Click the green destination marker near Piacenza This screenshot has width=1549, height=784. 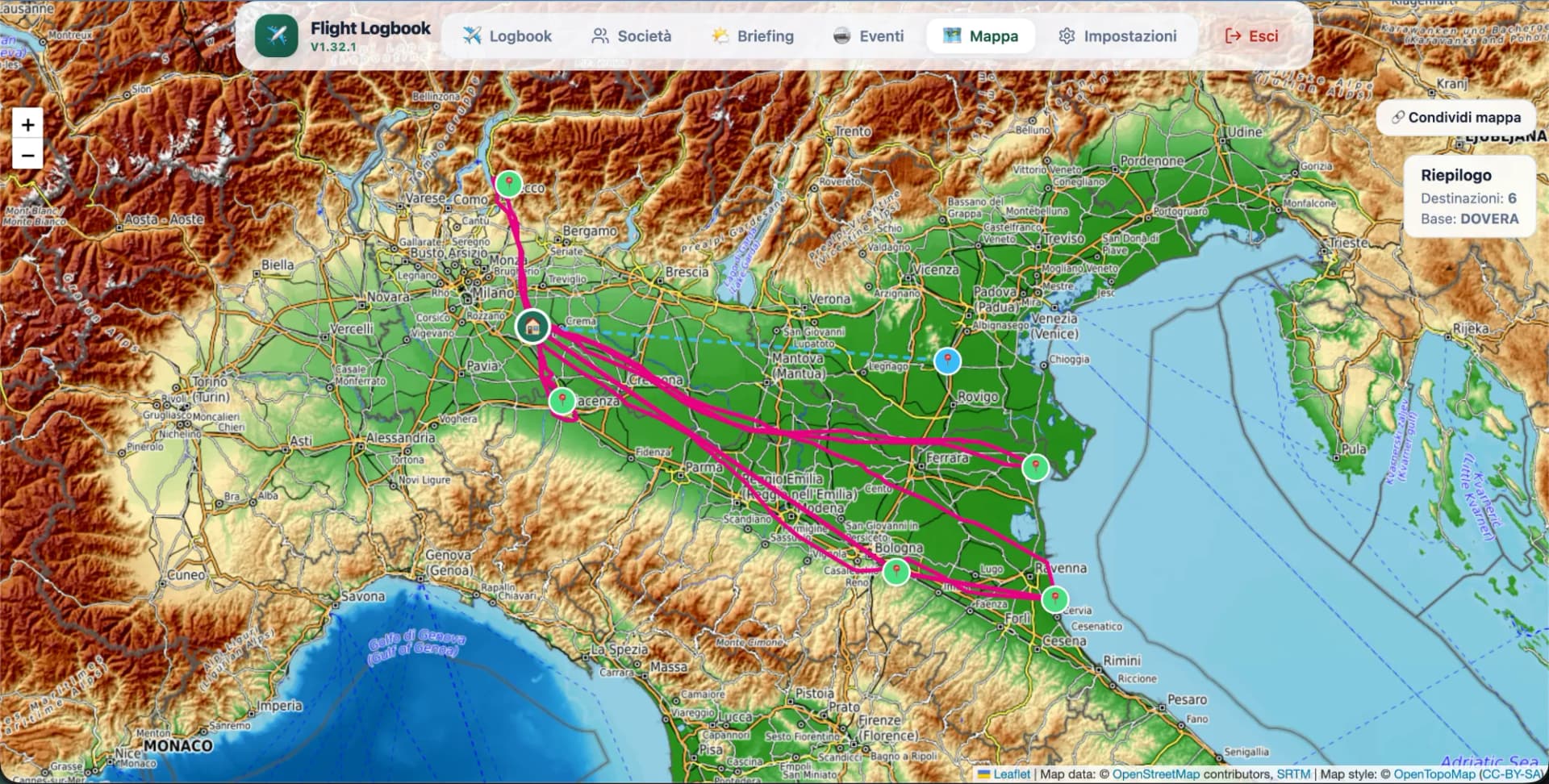coord(562,401)
